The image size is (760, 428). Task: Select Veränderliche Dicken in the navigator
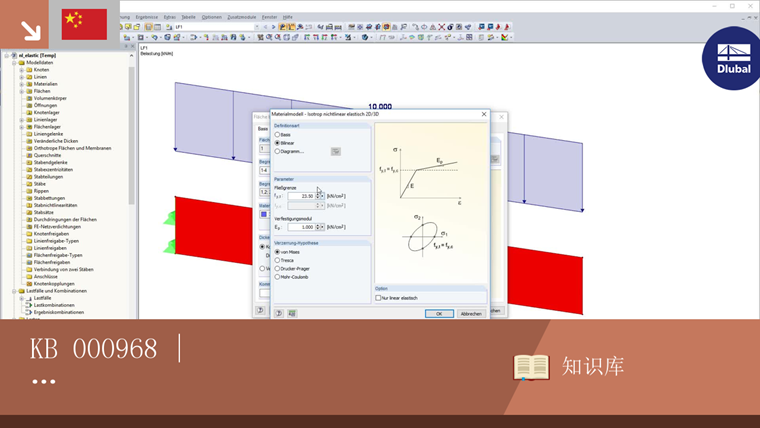tap(56, 141)
